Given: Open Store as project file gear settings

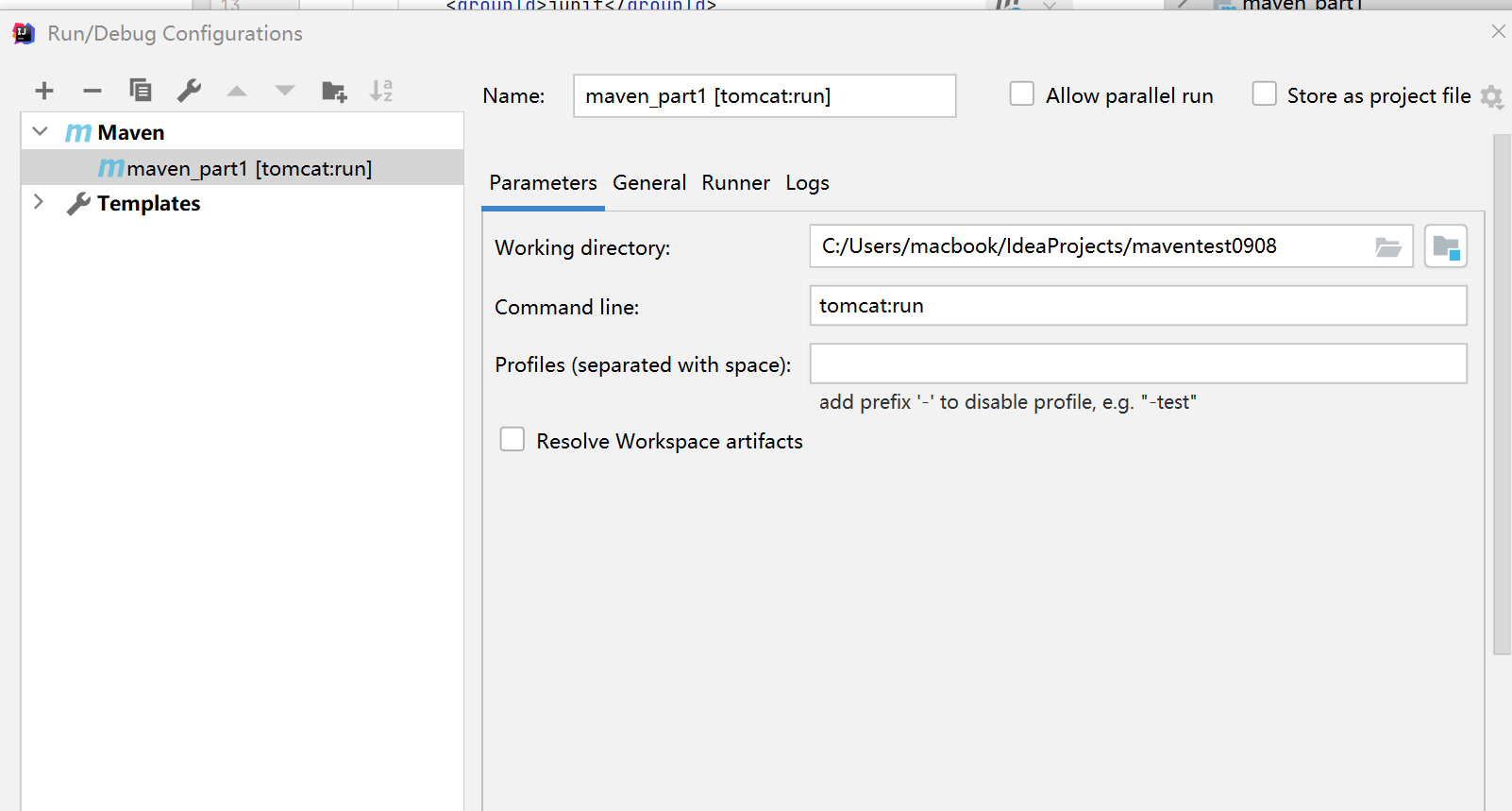Looking at the screenshot, I should point(1491,96).
